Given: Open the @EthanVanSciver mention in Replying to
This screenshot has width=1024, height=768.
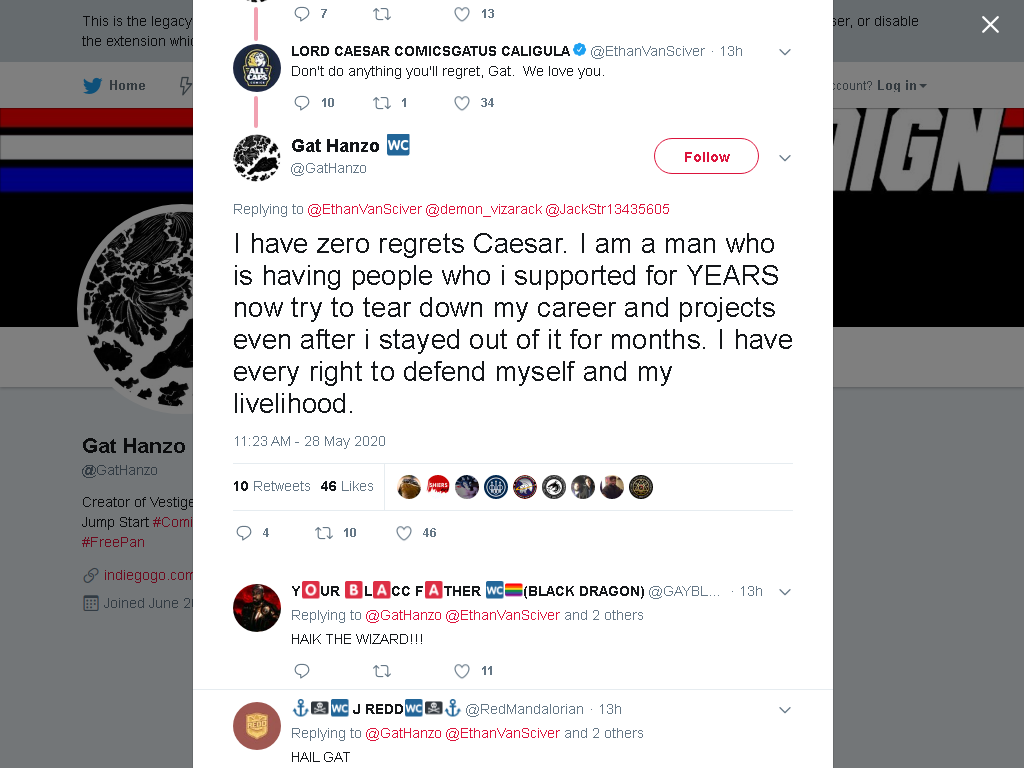Looking at the screenshot, I should (x=364, y=209).
